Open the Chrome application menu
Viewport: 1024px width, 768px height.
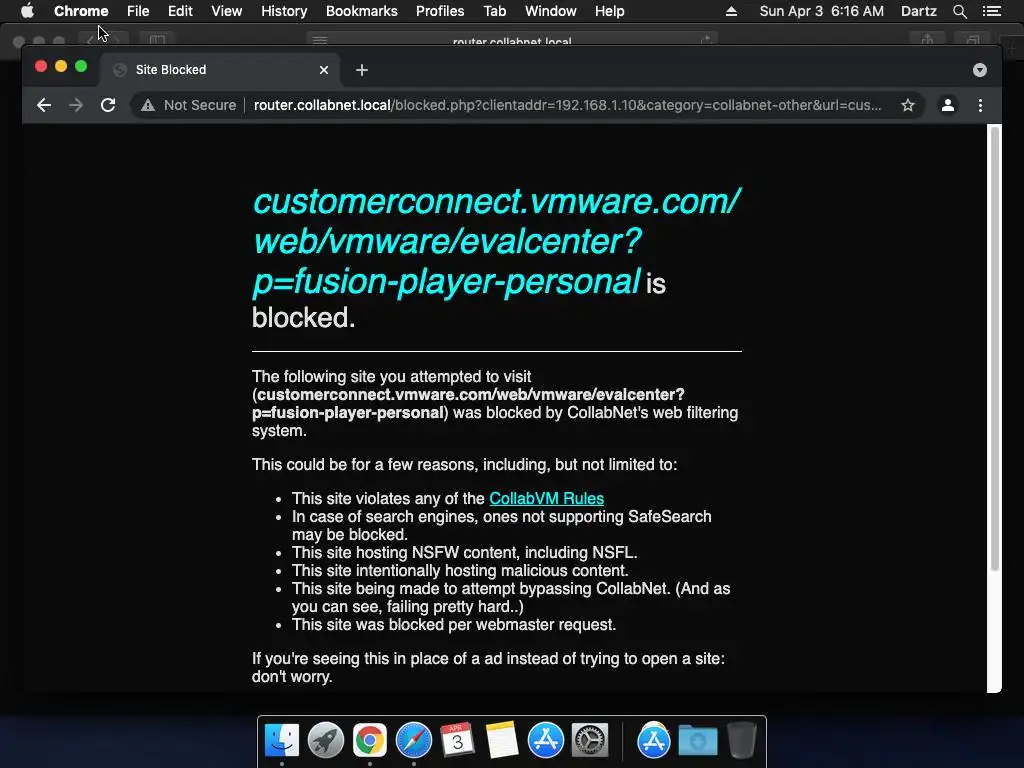(81, 11)
